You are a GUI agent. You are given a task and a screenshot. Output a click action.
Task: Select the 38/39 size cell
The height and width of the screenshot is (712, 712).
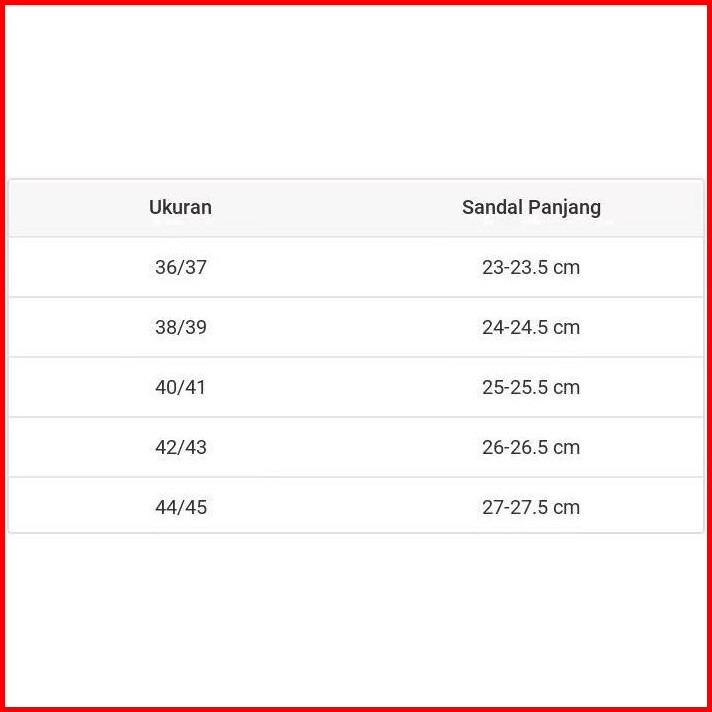click(180, 328)
